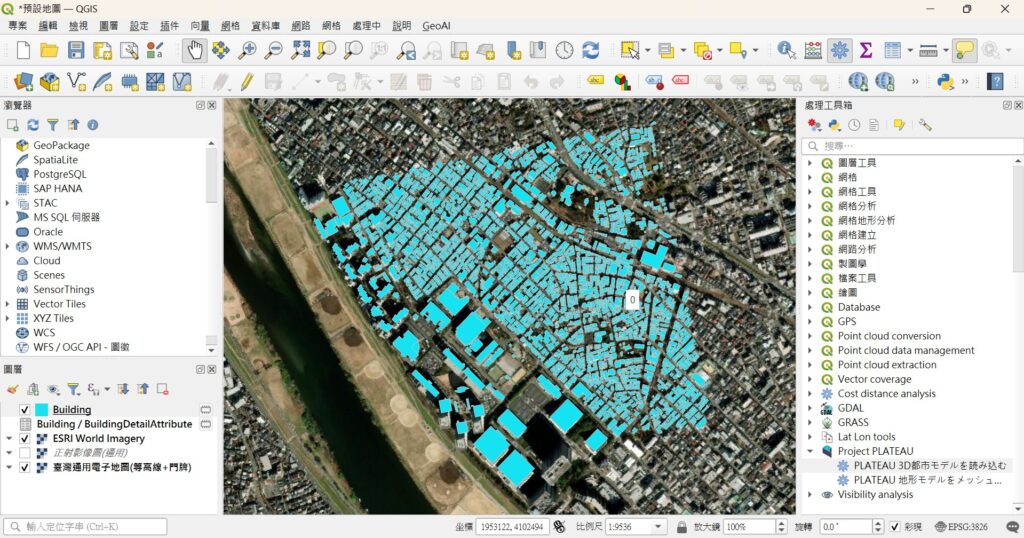
Task: Expand the GDAL tools group
Action: coord(809,408)
